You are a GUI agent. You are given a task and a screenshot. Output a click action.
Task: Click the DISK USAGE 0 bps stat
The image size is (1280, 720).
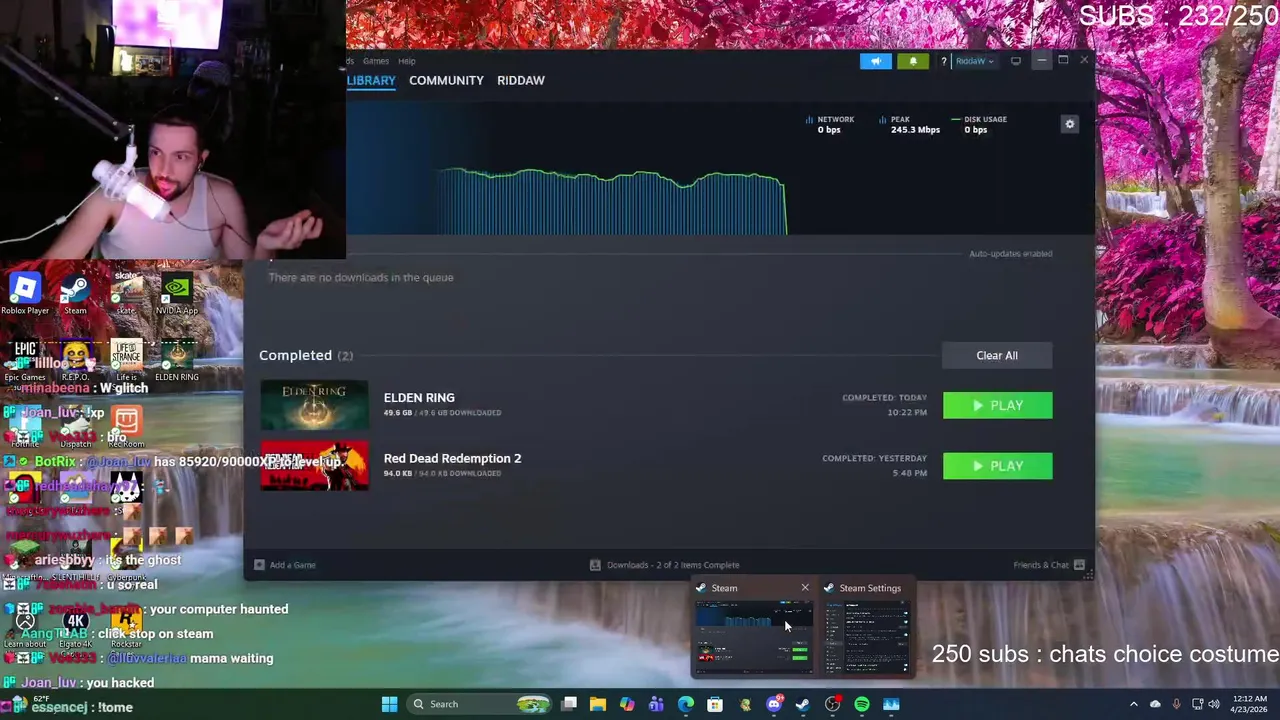979,124
